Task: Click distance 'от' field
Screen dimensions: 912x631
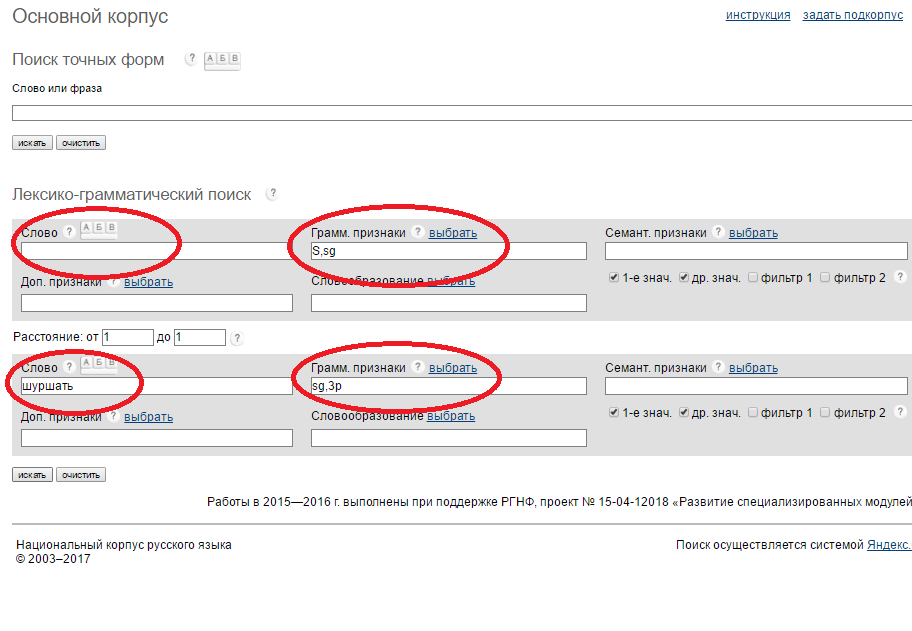Action: tap(127, 337)
